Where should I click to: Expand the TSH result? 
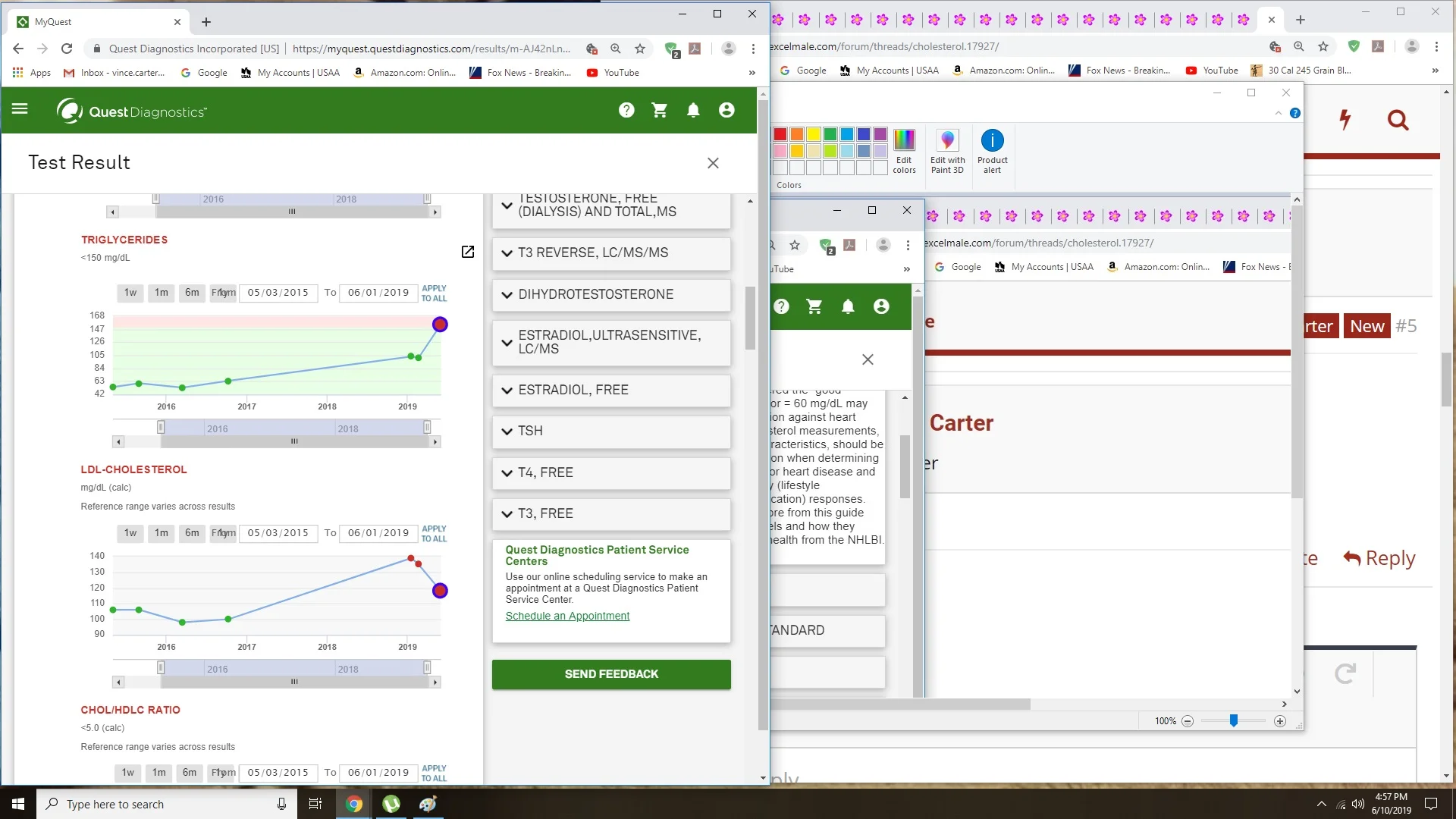[x=611, y=431]
